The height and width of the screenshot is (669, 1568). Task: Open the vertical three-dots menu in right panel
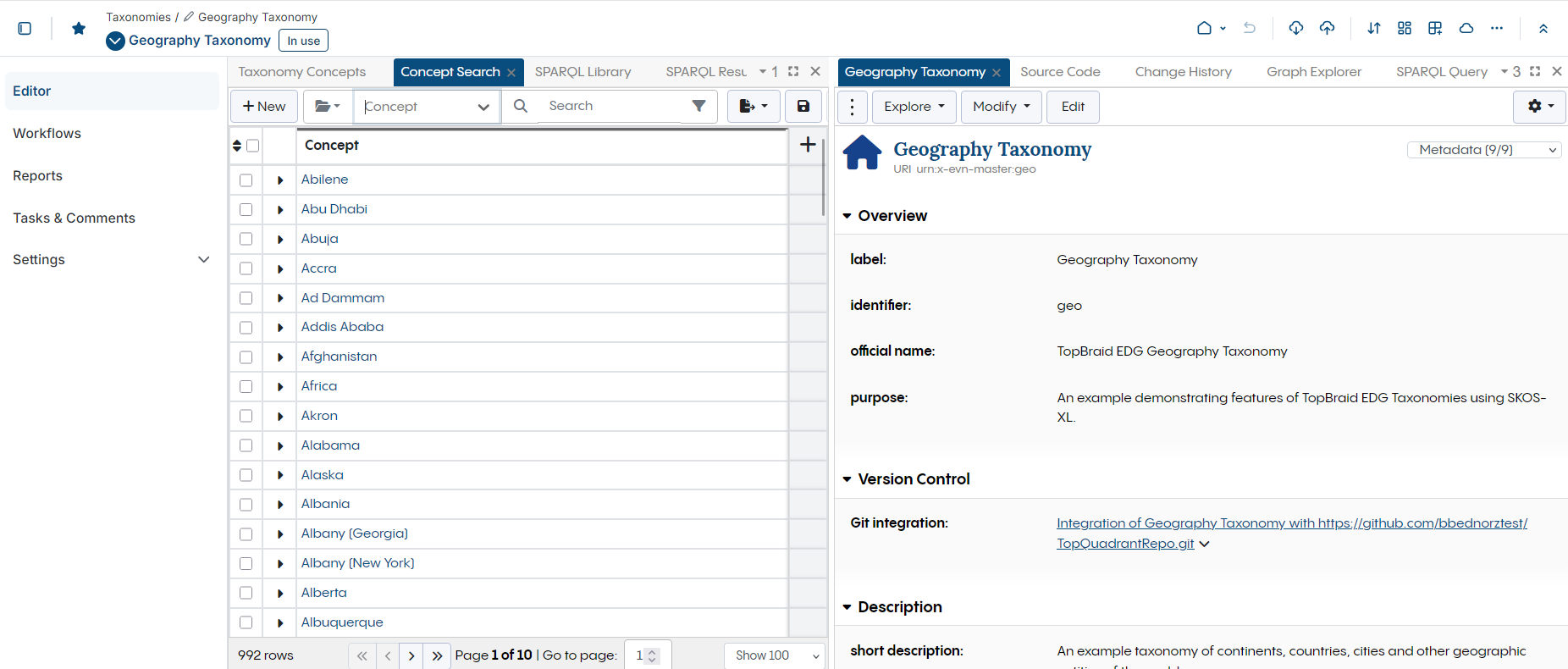point(852,107)
